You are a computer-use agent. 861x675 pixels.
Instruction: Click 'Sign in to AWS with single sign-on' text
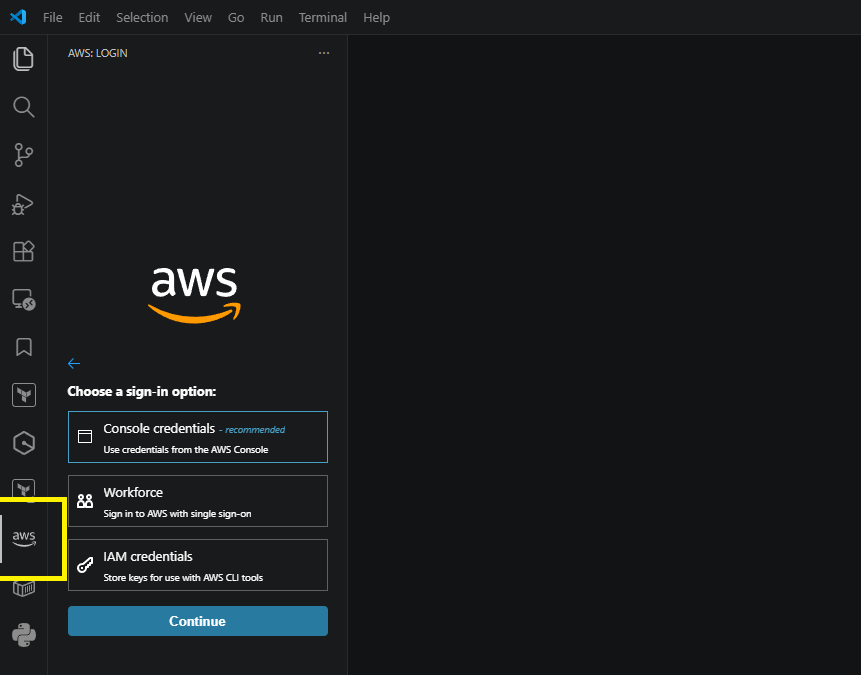point(177,514)
